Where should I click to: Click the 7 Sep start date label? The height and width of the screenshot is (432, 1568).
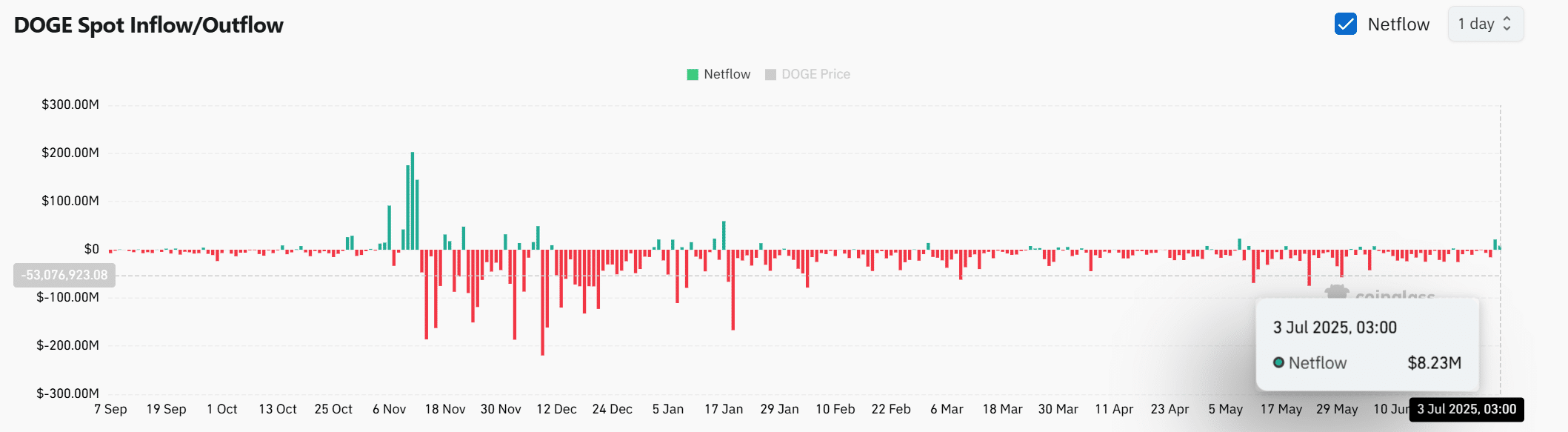(110, 409)
